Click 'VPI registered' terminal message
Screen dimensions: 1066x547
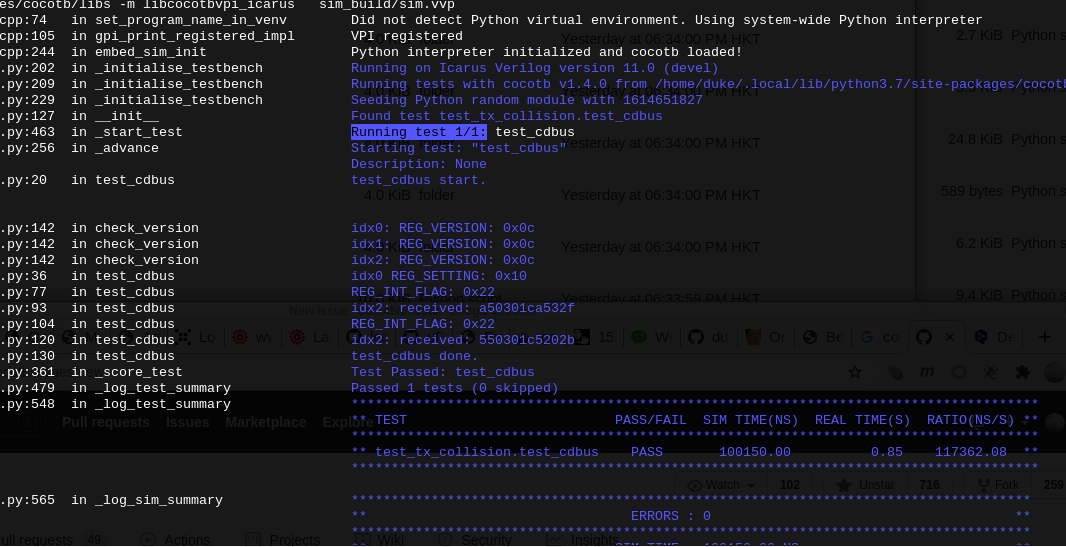click(x=407, y=36)
